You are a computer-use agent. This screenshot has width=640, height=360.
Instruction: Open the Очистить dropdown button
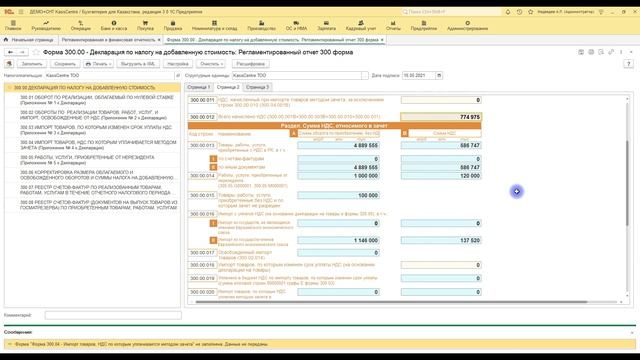coord(211,64)
